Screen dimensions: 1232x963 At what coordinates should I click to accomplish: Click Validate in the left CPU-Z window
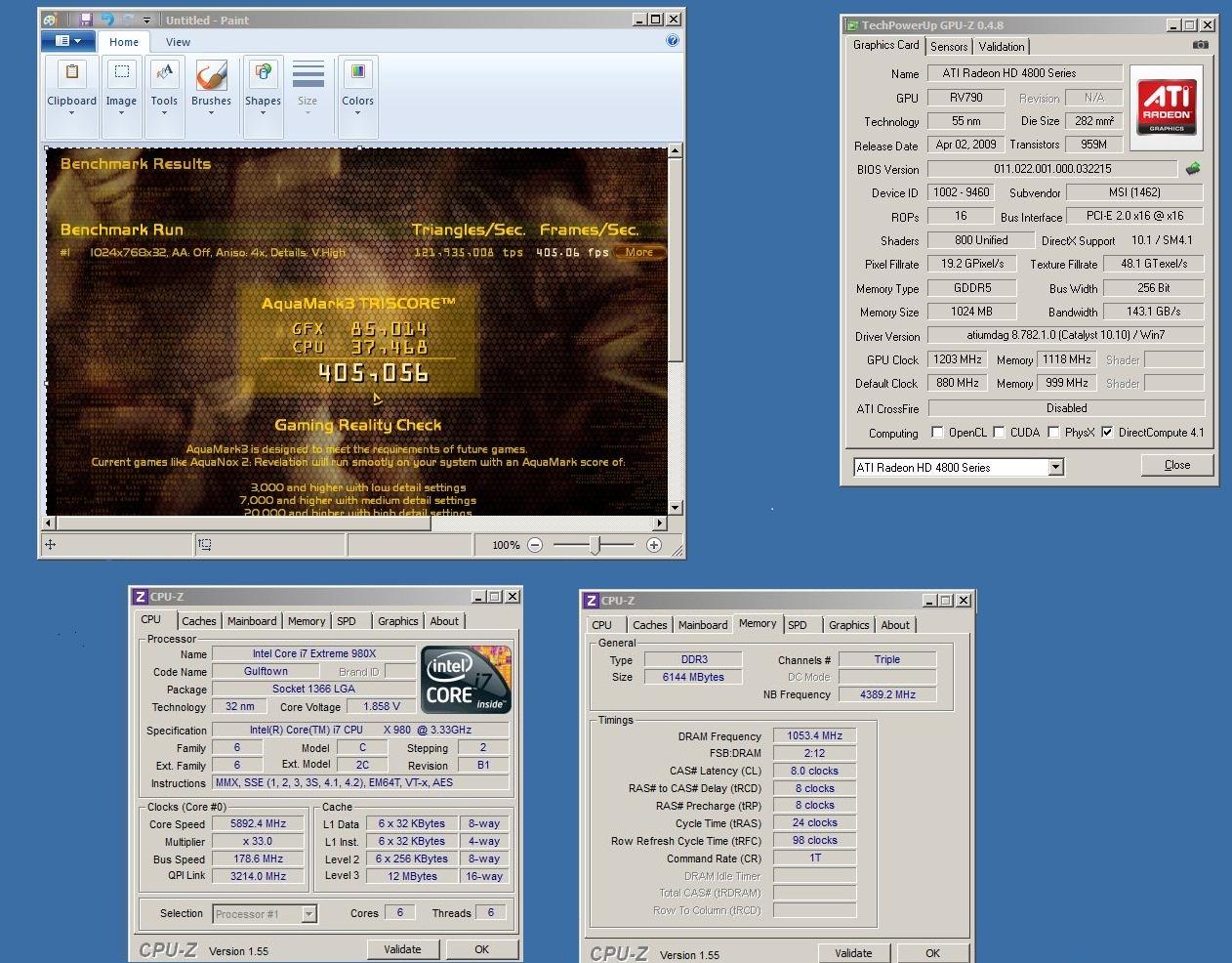click(402, 949)
